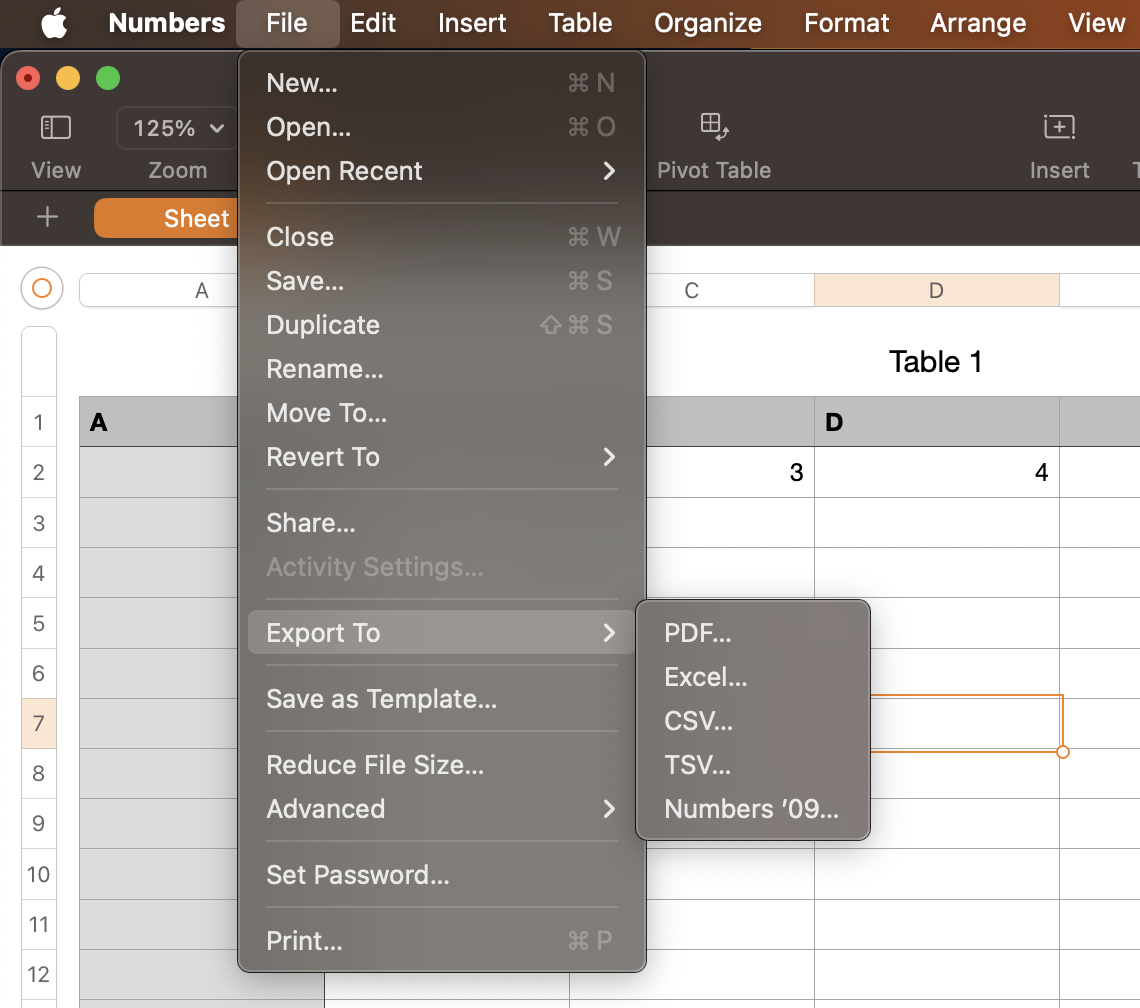Click the Table 1 title
This screenshot has height=1008, width=1140.
(x=935, y=361)
